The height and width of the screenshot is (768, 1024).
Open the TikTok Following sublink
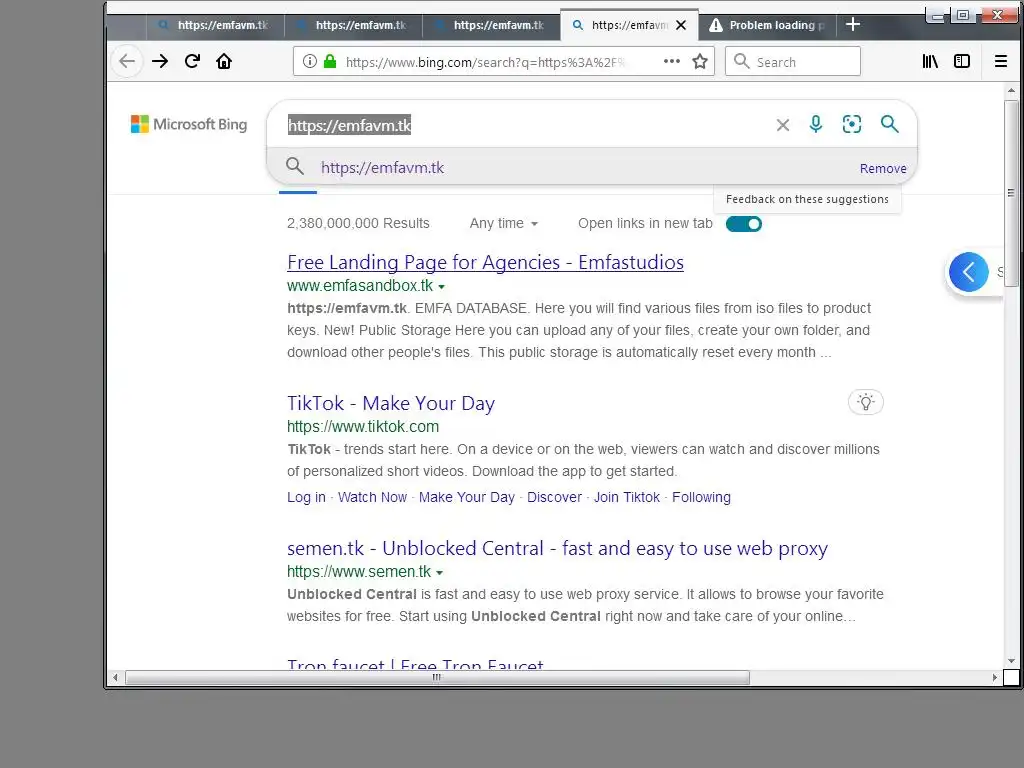pyautogui.click(x=701, y=497)
